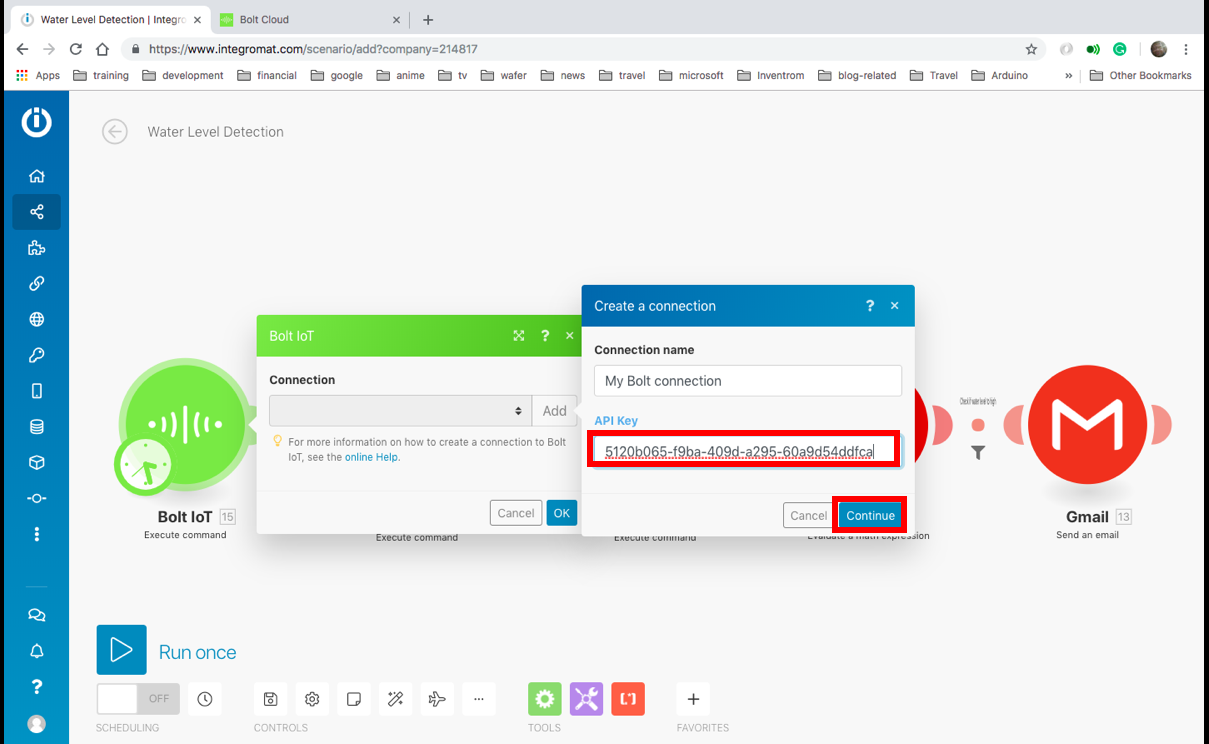Click the green Flow control tools gear
1209x744 pixels.
click(544, 699)
